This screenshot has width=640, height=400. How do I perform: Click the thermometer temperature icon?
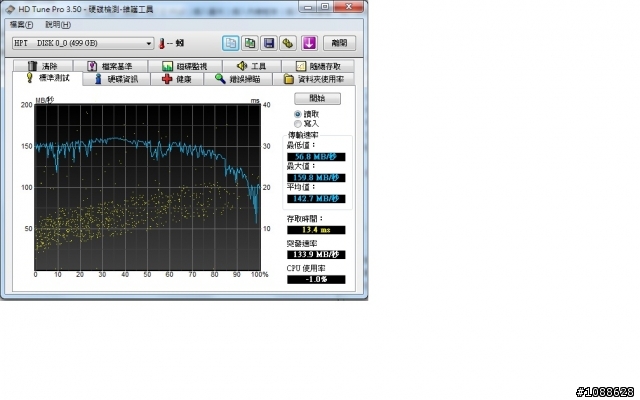pyautogui.click(x=162, y=43)
